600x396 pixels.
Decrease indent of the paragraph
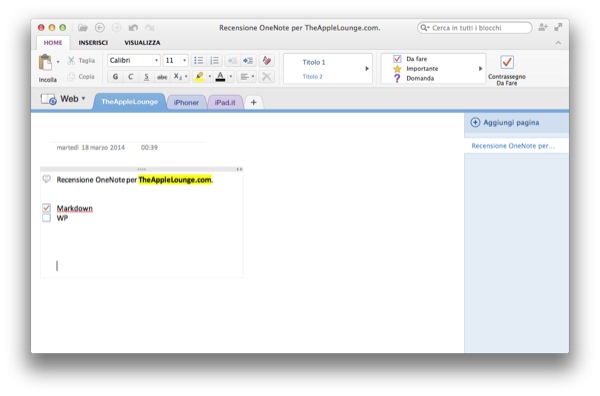pyautogui.click(x=232, y=60)
